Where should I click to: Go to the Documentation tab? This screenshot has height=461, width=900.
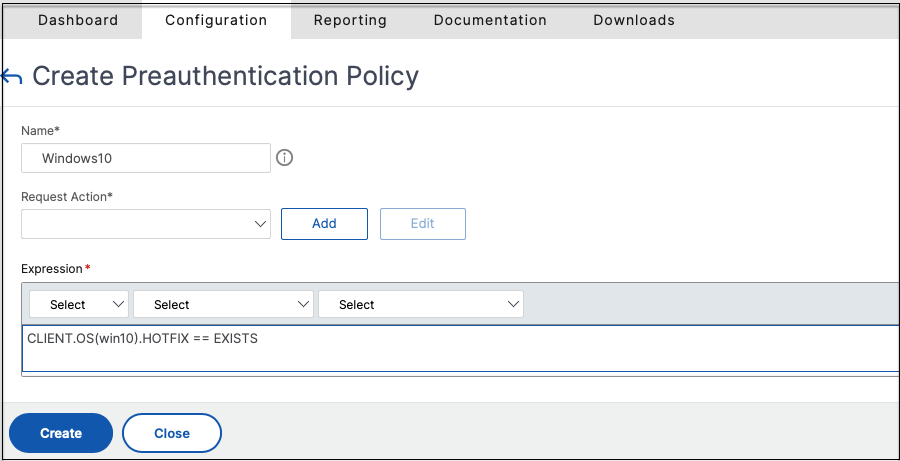click(x=490, y=20)
